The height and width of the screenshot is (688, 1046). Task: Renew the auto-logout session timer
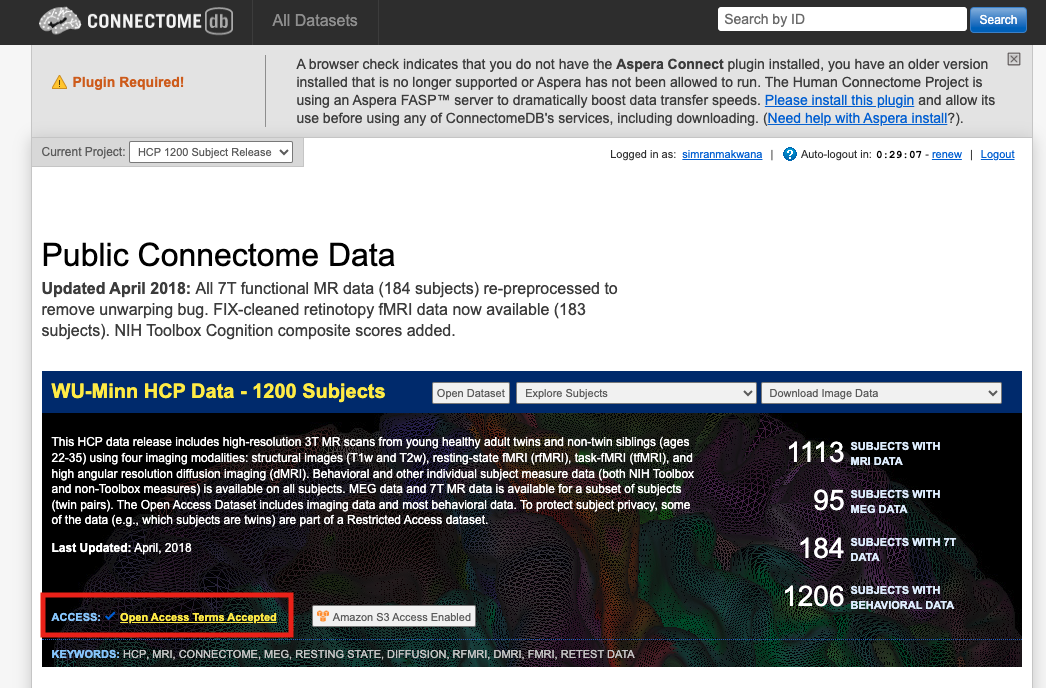[x=947, y=154]
